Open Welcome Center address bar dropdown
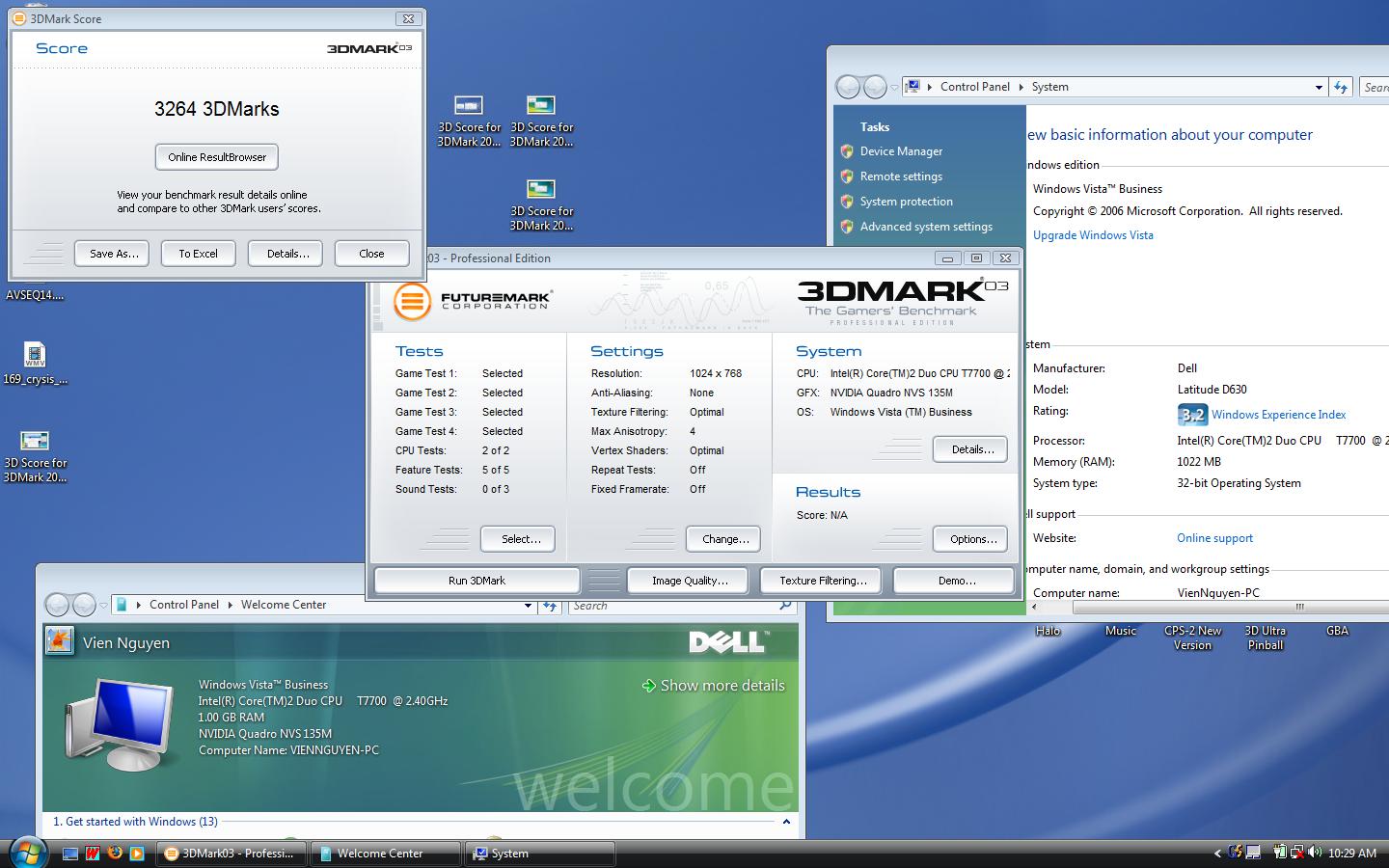Screen dimensions: 1389x868 click(x=528, y=606)
